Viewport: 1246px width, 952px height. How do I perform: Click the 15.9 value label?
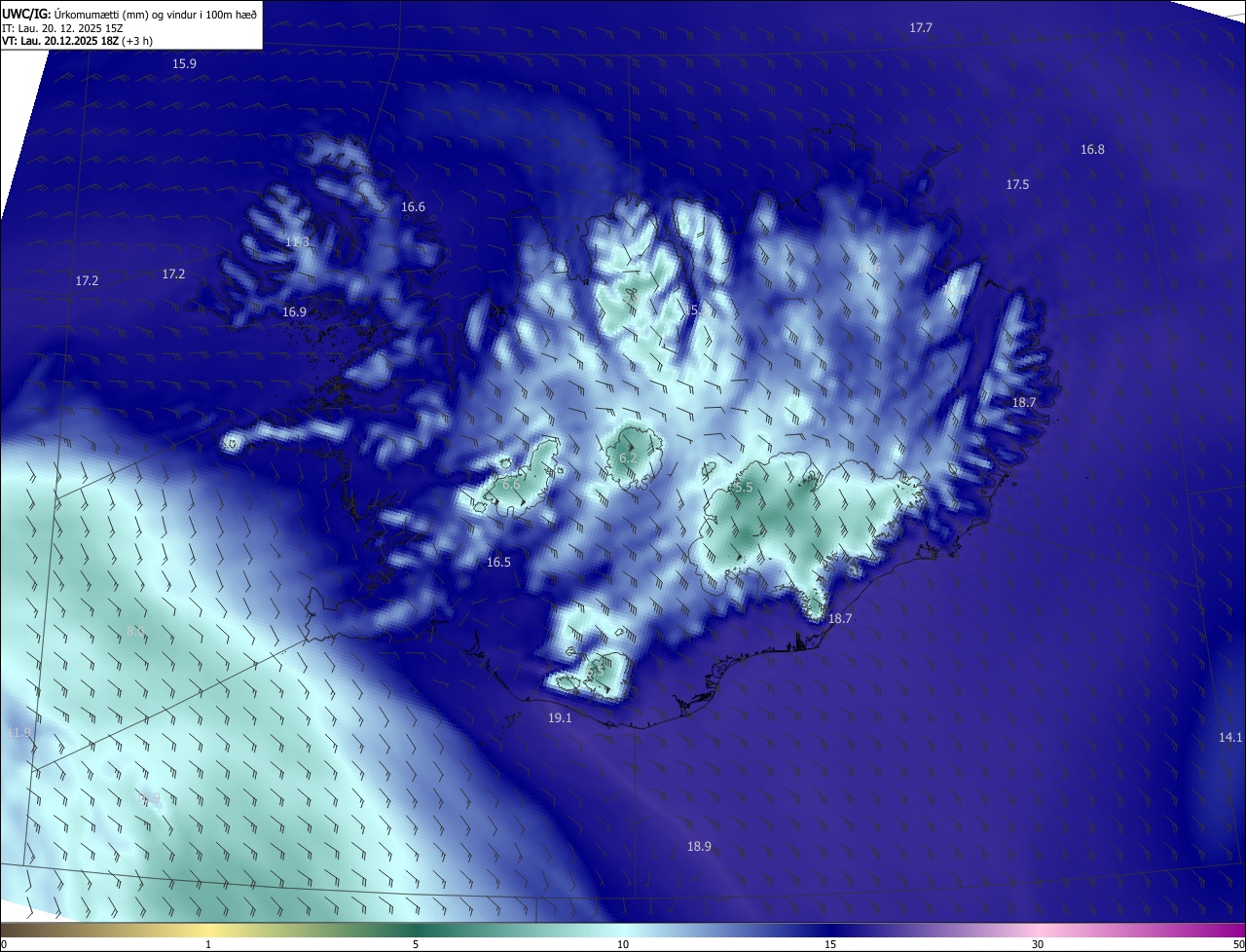184,64
